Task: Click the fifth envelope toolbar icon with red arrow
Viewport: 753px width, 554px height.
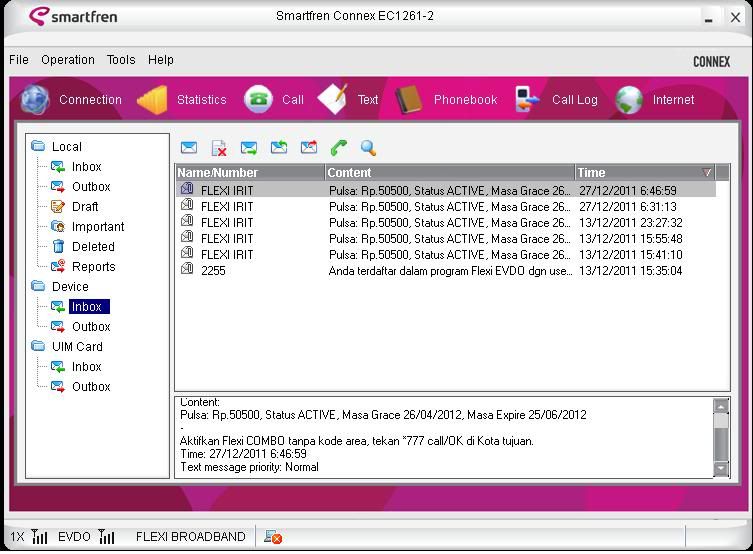Action: 309,147
